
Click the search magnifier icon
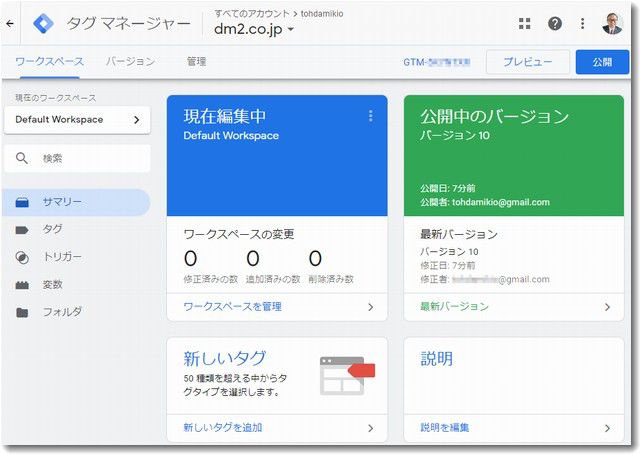click(22, 158)
